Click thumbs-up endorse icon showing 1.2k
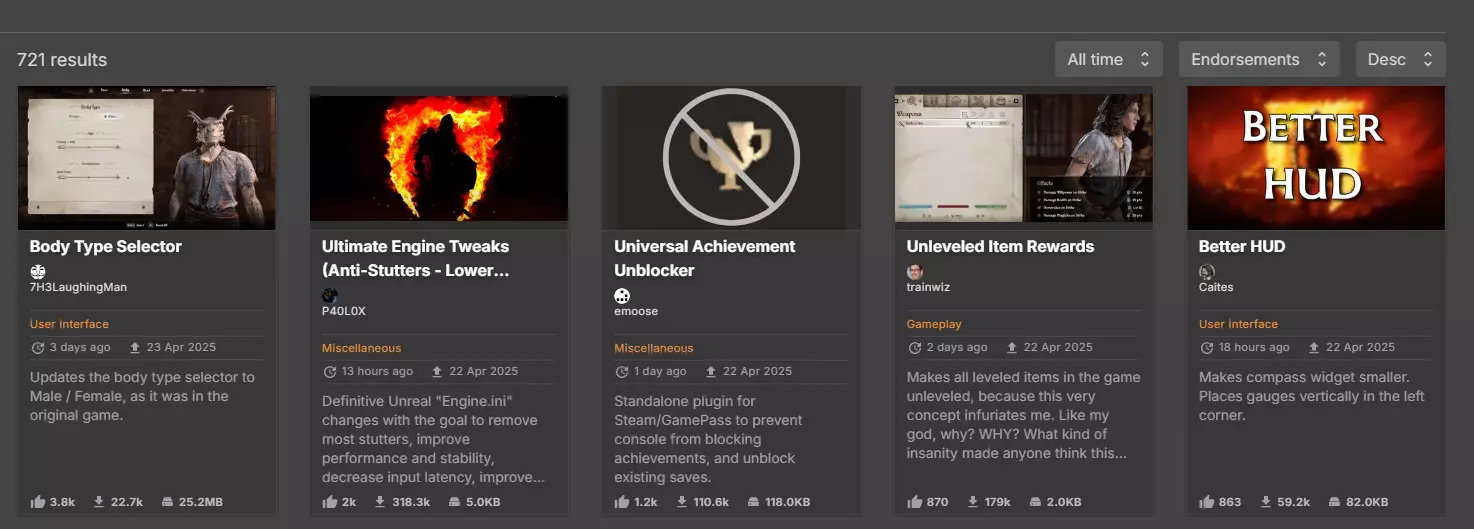 pos(622,501)
